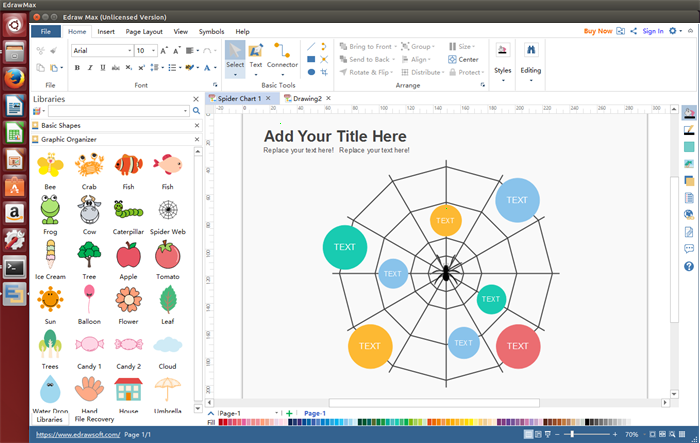
Task: Open the Page Layout ribbon tab
Action: coord(144,31)
